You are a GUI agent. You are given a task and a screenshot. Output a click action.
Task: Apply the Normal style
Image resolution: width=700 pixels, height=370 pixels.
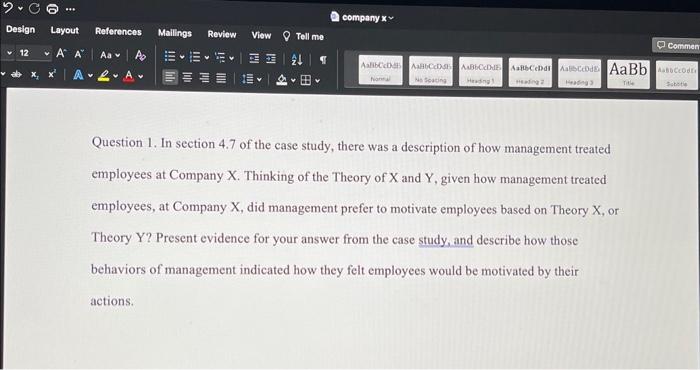pos(380,71)
